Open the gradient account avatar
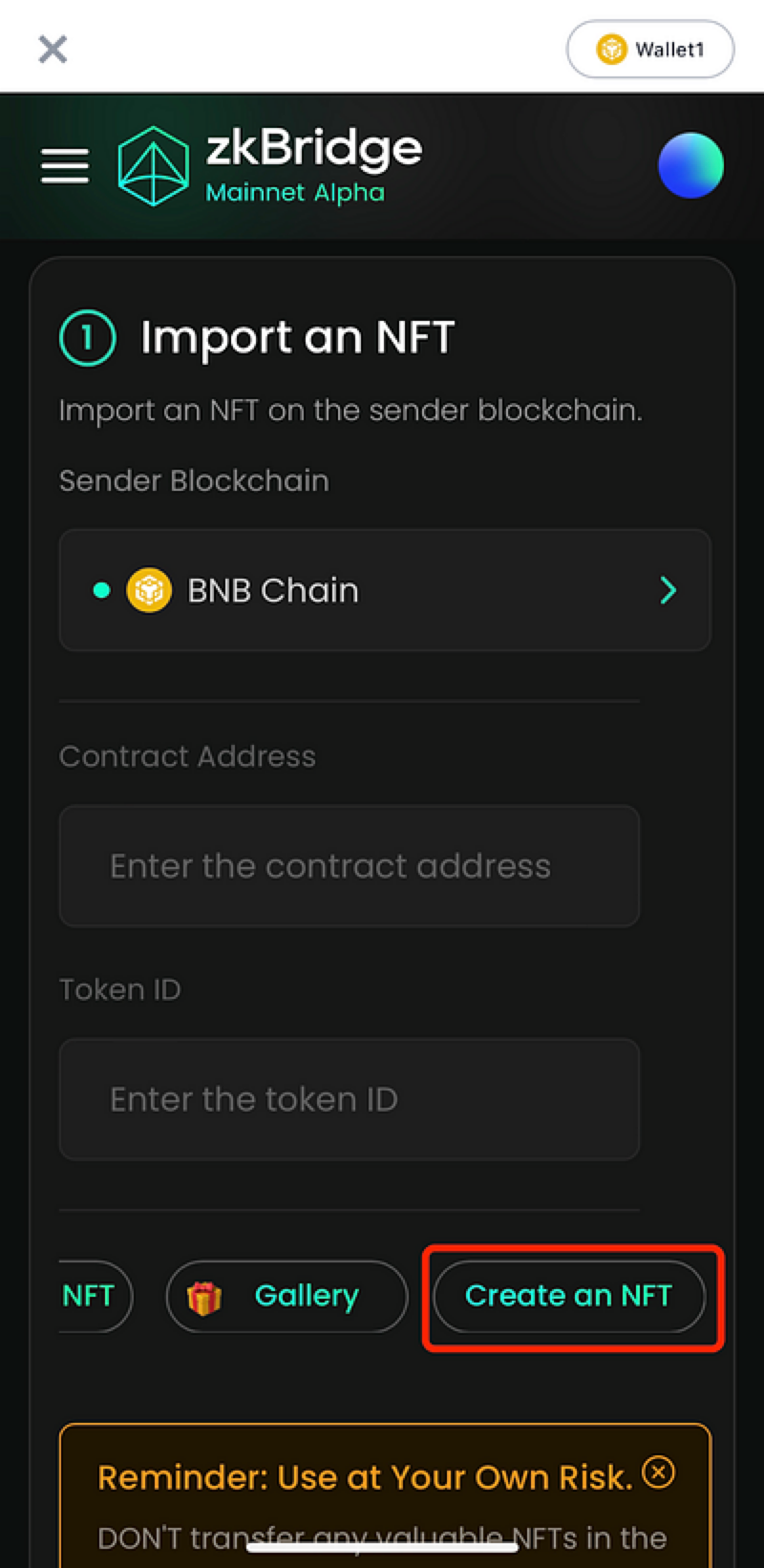The height and width of the screenshot is (1568, 764). tap(690, 165)
